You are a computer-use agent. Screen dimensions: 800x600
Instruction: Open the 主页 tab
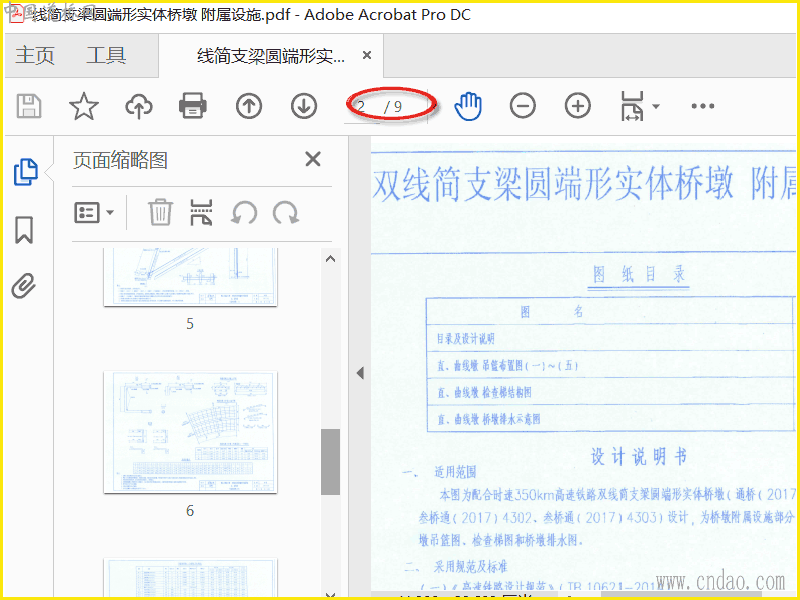(35, 55)
